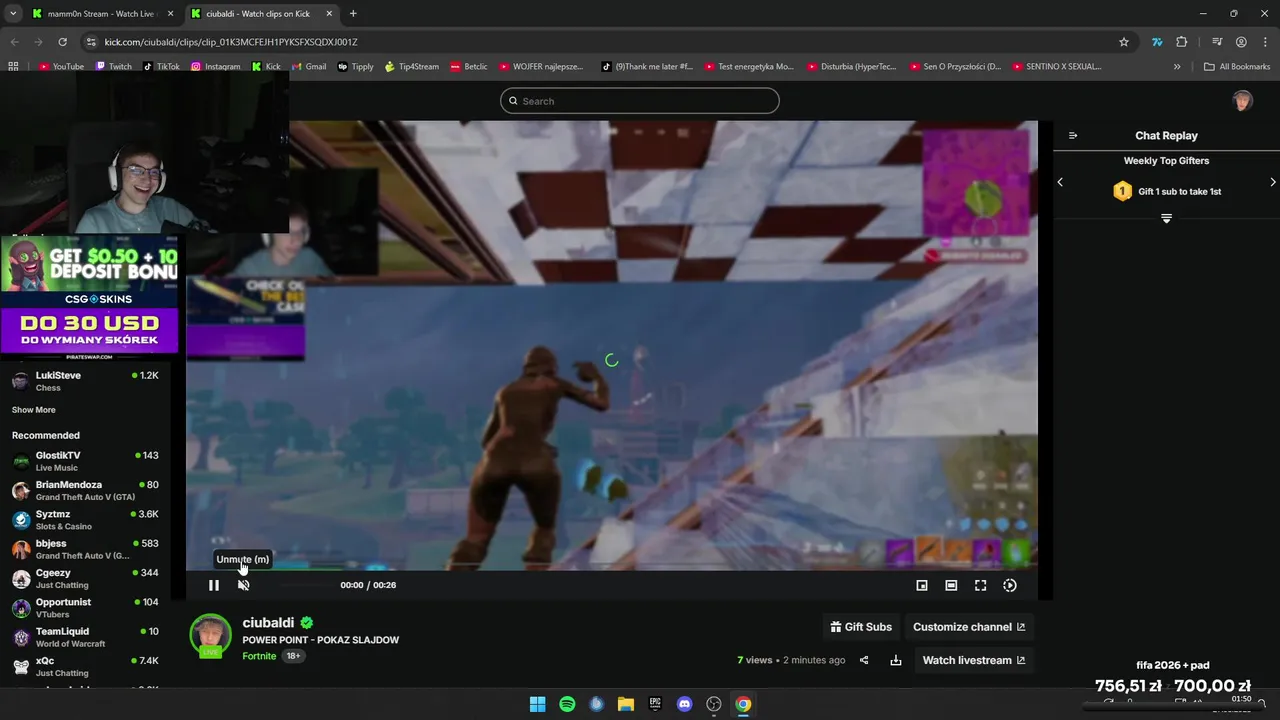Switch to the mamm0n Stream browser tab
Viewport: 1280px width, 720px height.
point(102,14)
